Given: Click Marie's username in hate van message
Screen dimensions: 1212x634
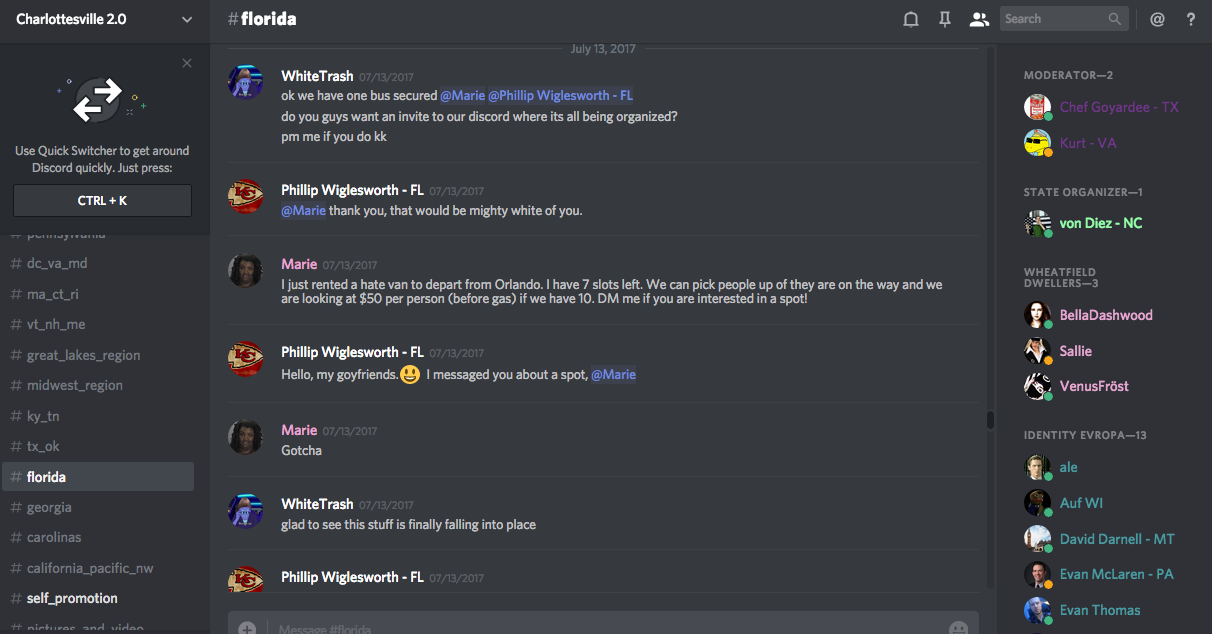Looking at the screenshot, I should click(299, 264).
